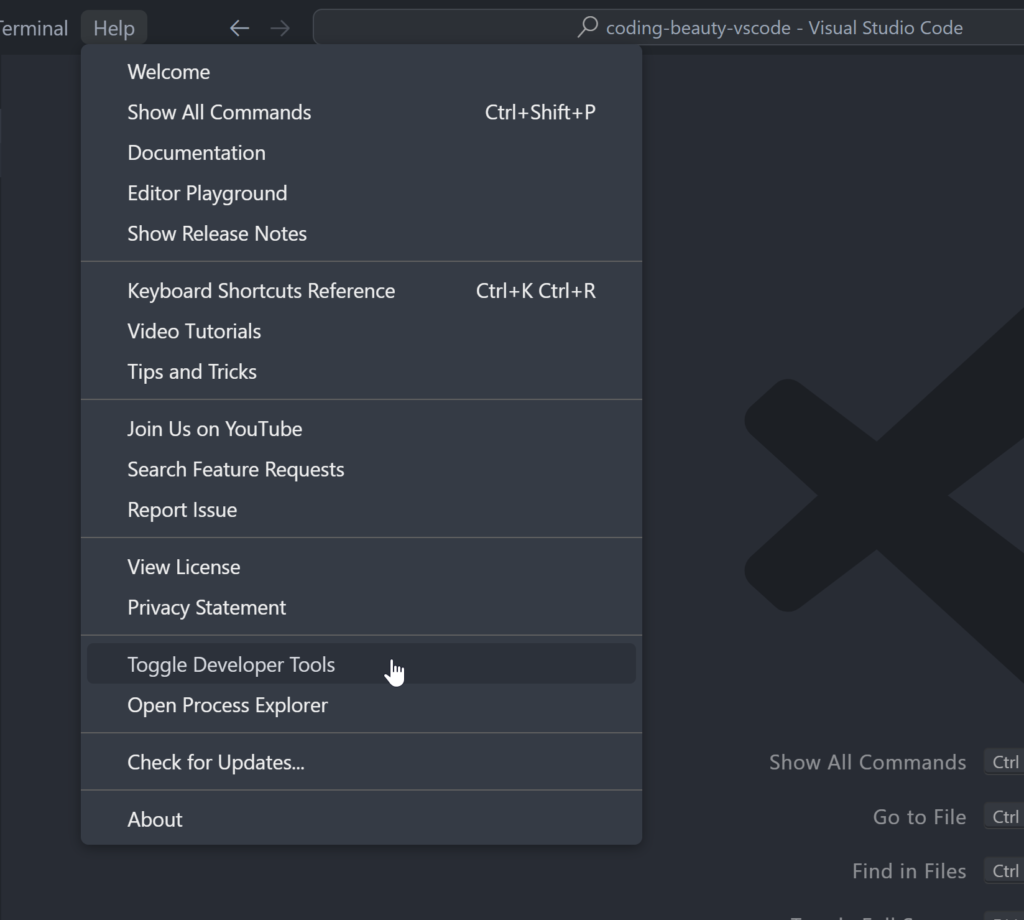Click Join Us on YouTube
Viewport: 1024px width, 920px height.
[214, 429]
